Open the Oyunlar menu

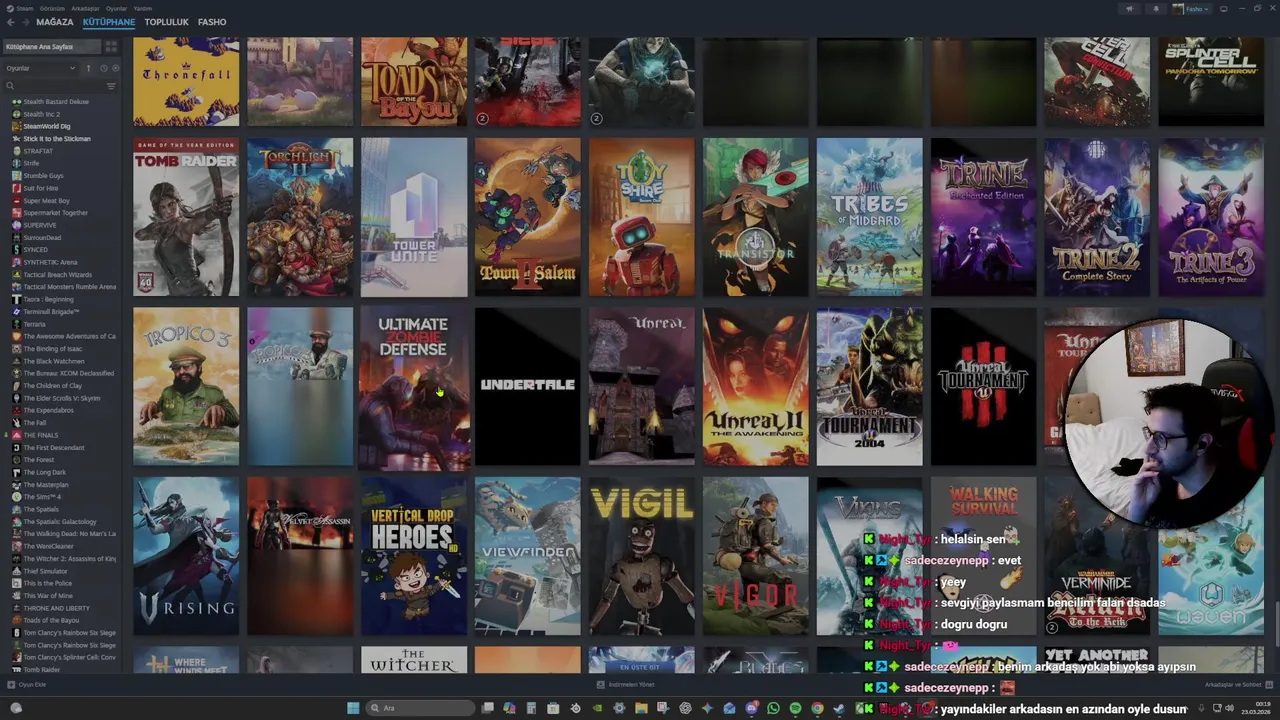pyautogui.click(x=115, y=8)
